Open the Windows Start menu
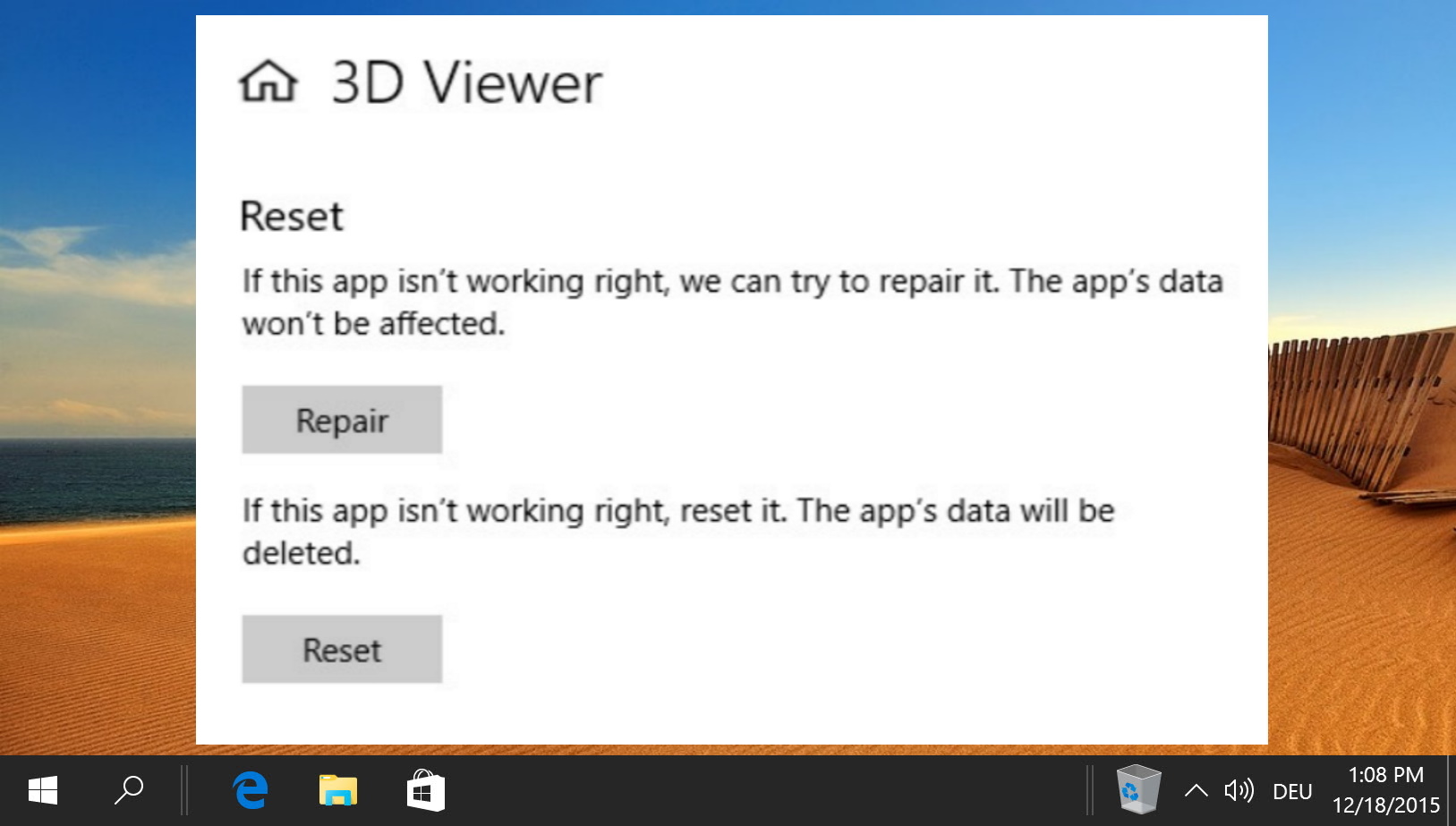 click(x=42, y=791)
